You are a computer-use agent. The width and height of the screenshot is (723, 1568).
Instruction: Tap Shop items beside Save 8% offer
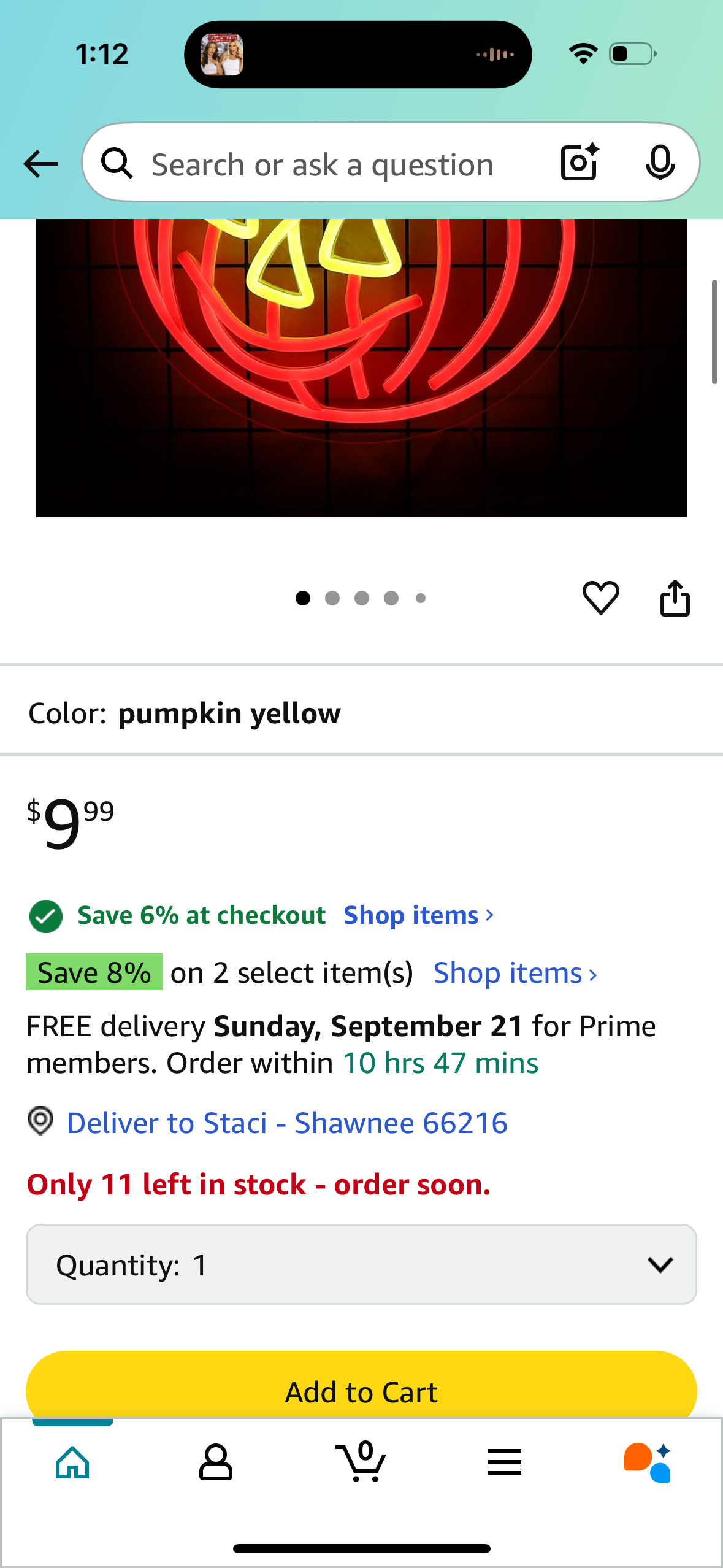515,973
